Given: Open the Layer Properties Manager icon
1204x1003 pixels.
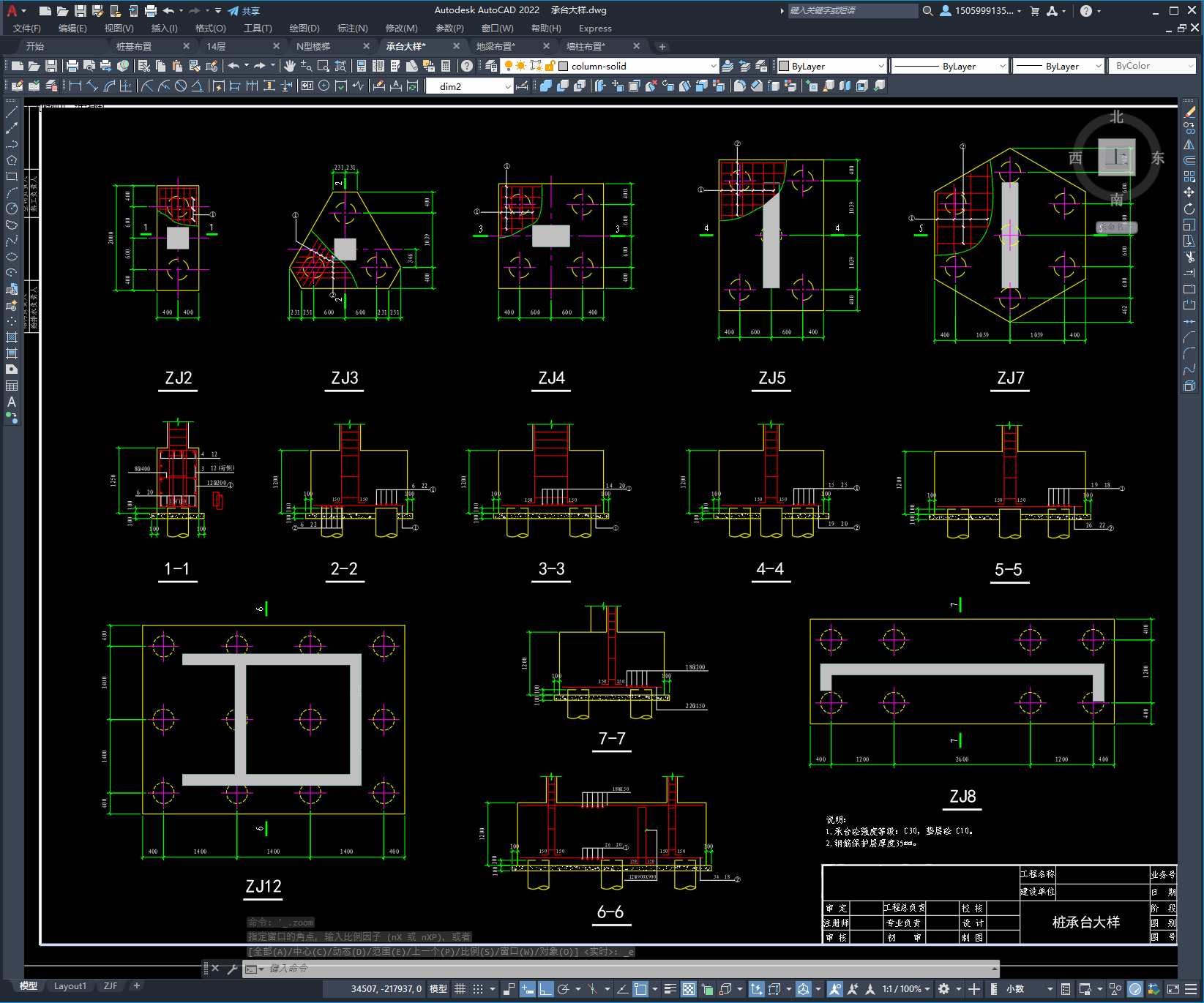Looking at the screenshot, I should tap(490, 66).
